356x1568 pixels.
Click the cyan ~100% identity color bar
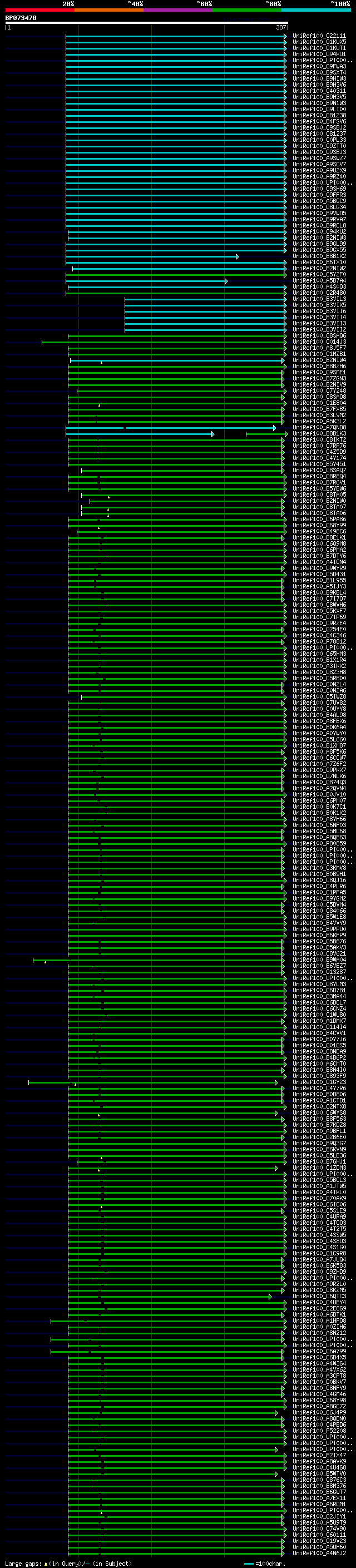317,10
